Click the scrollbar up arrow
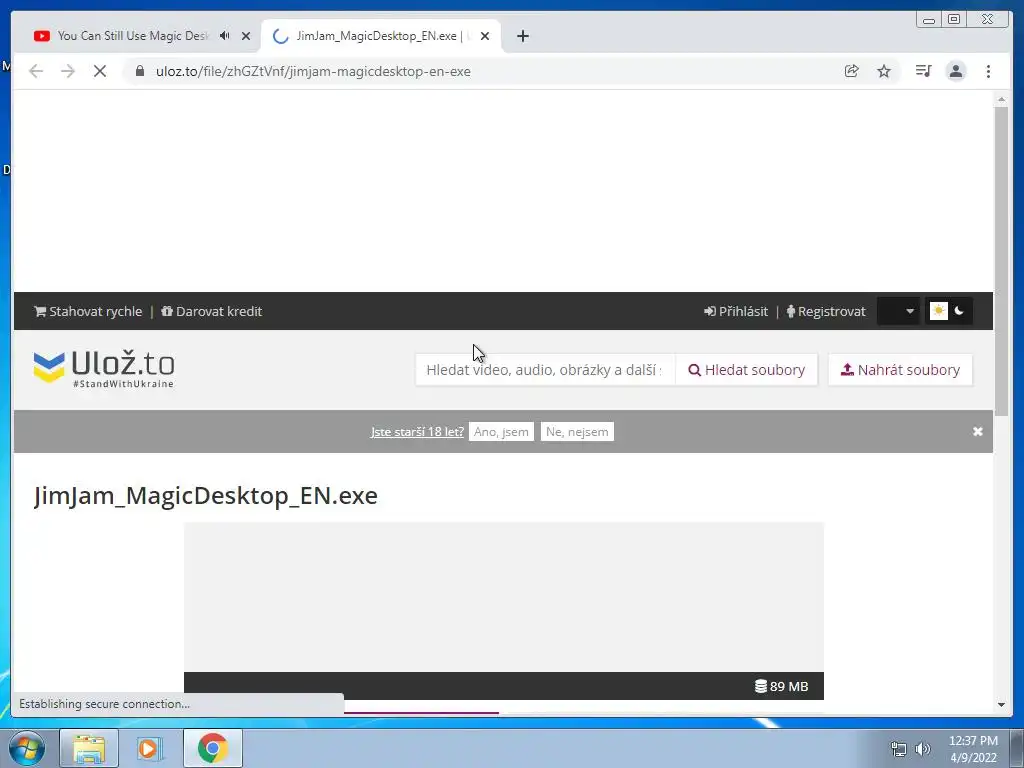This screenshot has height=768, width=1024. 1001,99
